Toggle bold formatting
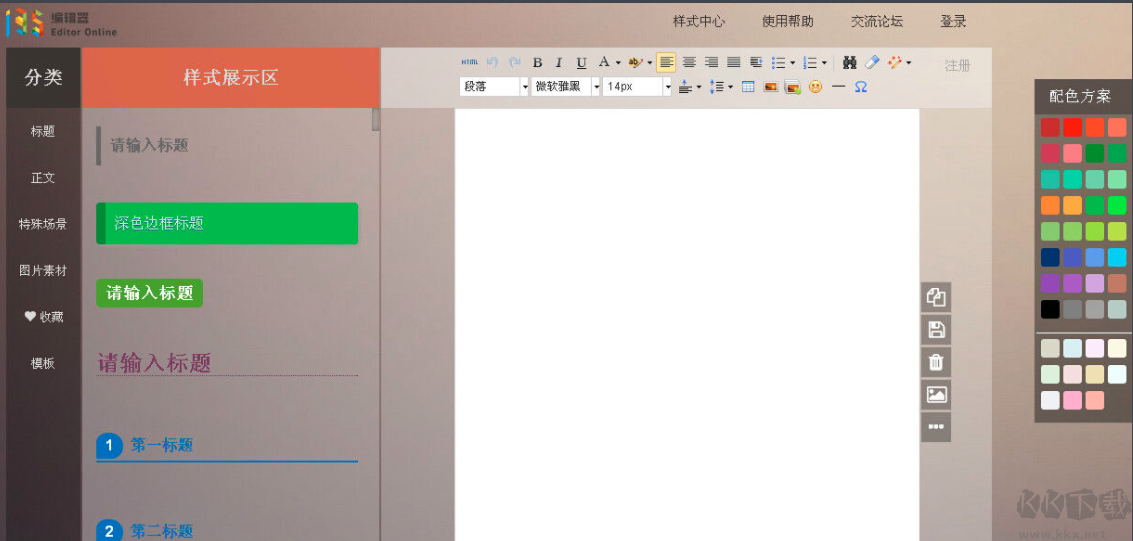 tap(538, 63)
